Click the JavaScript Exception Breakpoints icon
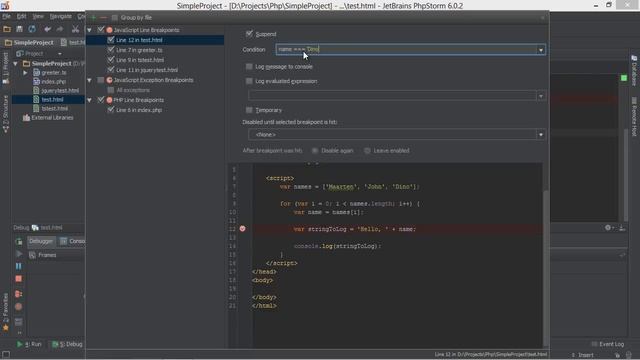 click(109, 80)
